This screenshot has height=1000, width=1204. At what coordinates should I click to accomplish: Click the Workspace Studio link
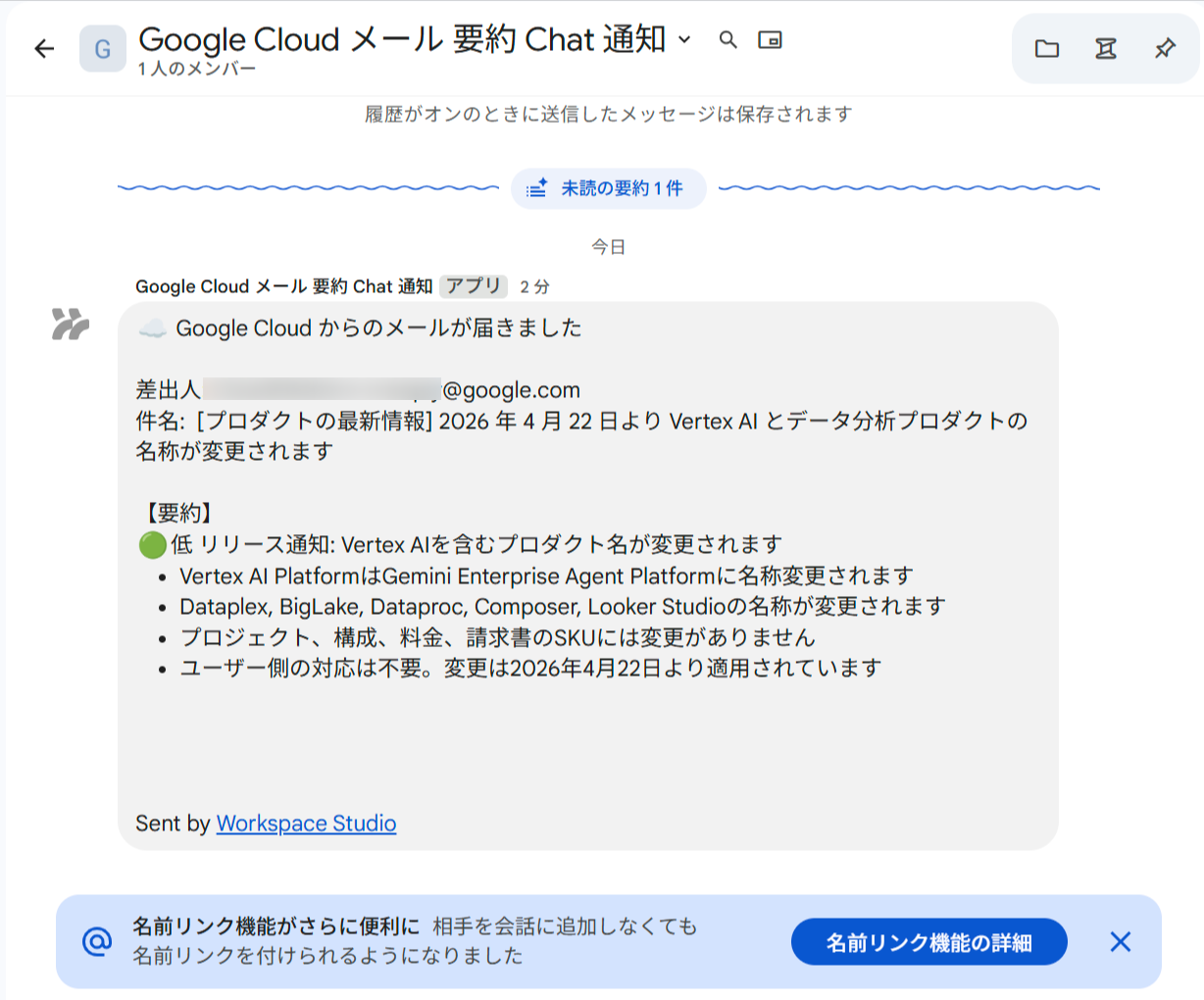tap(306, 823)
